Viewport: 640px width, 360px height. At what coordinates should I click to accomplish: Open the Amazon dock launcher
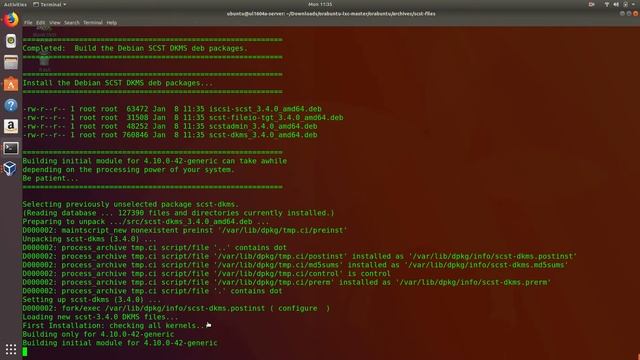pos(11,127)
